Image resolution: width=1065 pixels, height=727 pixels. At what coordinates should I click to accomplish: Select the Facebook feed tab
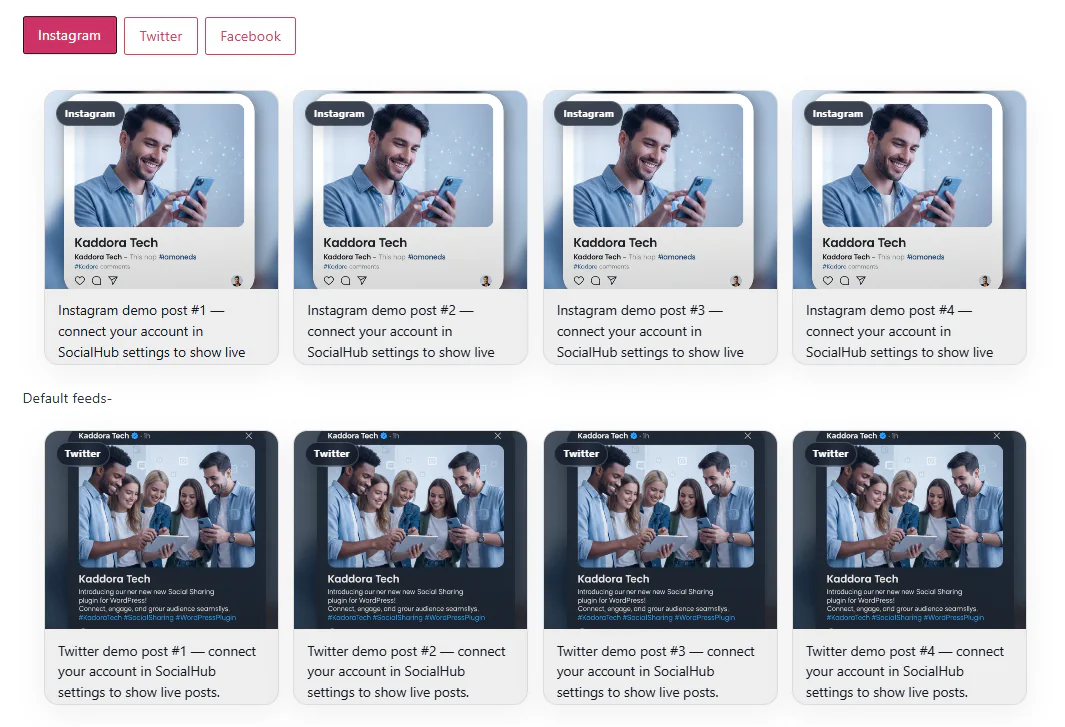coord(250,36)
